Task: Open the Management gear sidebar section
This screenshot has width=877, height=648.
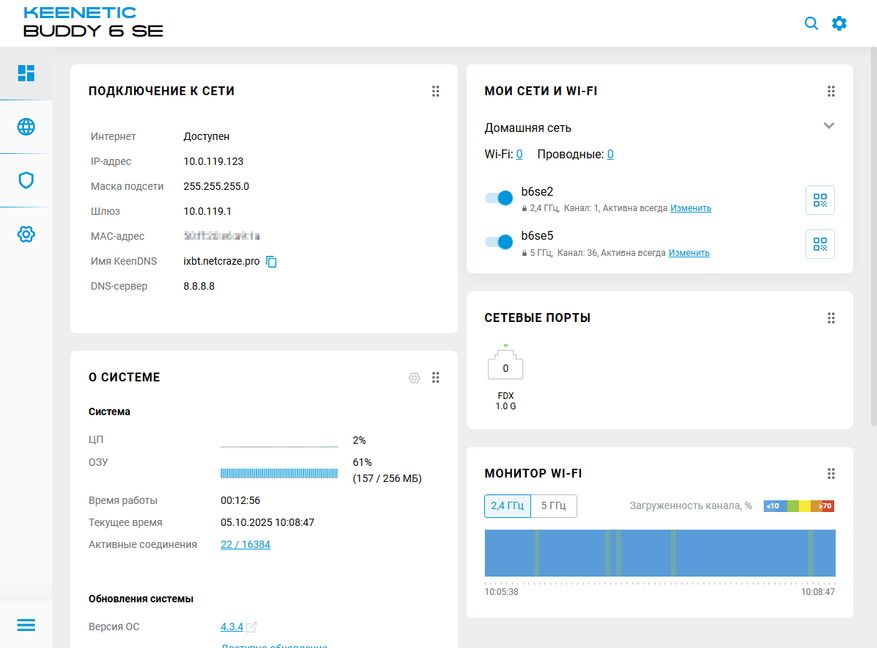Action: pos(26,234)
